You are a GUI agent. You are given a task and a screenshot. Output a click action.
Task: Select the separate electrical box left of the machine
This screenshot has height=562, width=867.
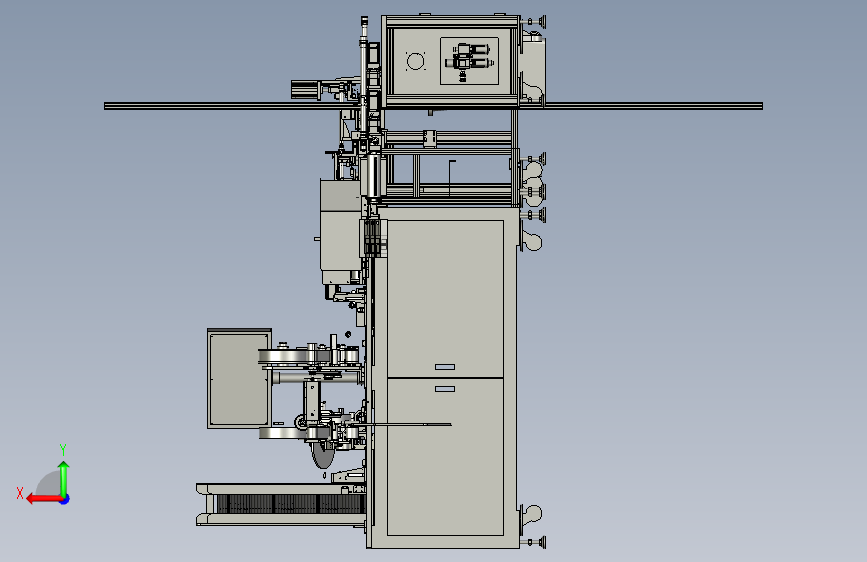coord(239,378)
